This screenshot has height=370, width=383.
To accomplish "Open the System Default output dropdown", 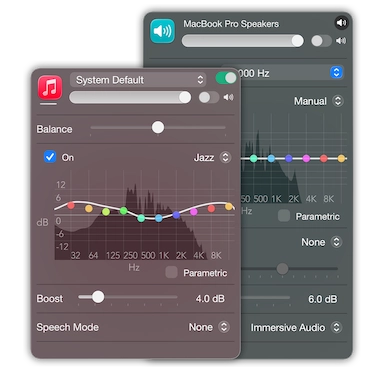I will pos(138,80).
